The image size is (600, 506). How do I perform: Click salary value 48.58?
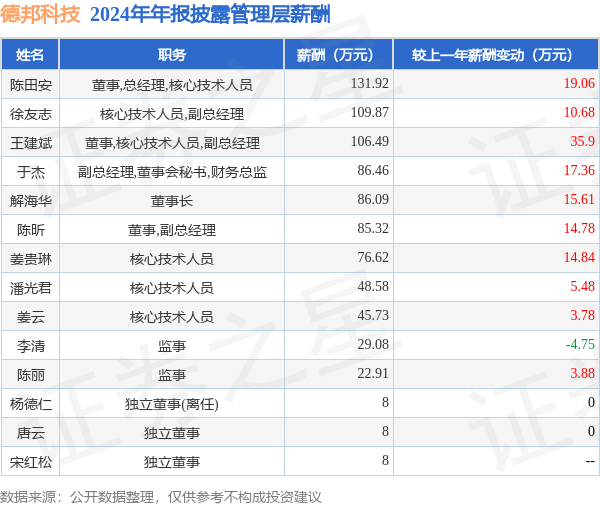tap(373, 286)
